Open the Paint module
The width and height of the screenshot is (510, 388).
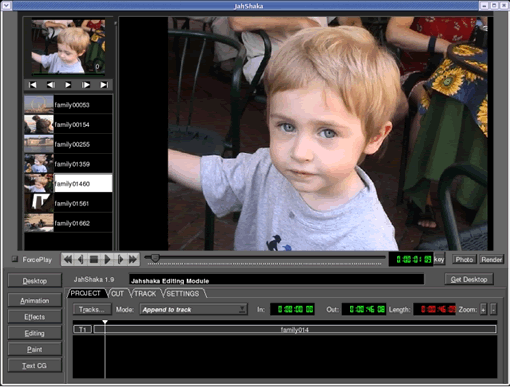35,349
